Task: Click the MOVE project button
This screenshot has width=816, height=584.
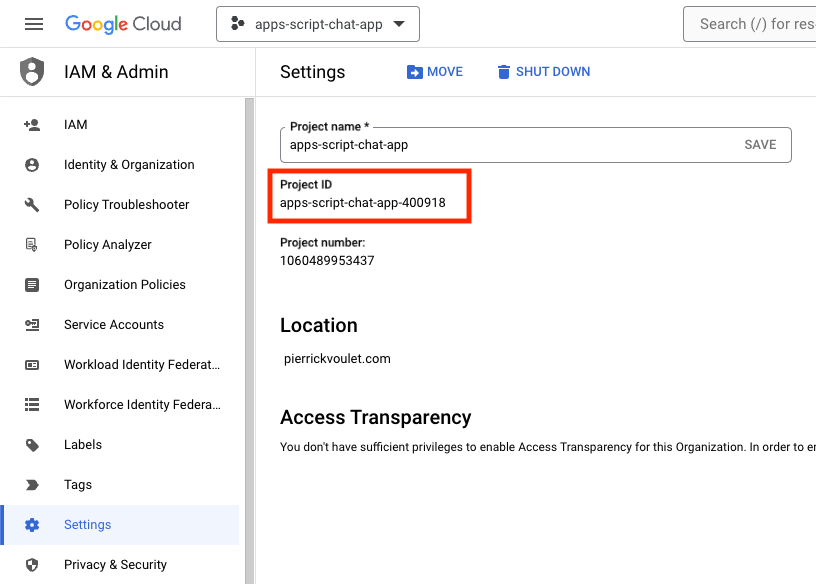Action: point(435,72)
